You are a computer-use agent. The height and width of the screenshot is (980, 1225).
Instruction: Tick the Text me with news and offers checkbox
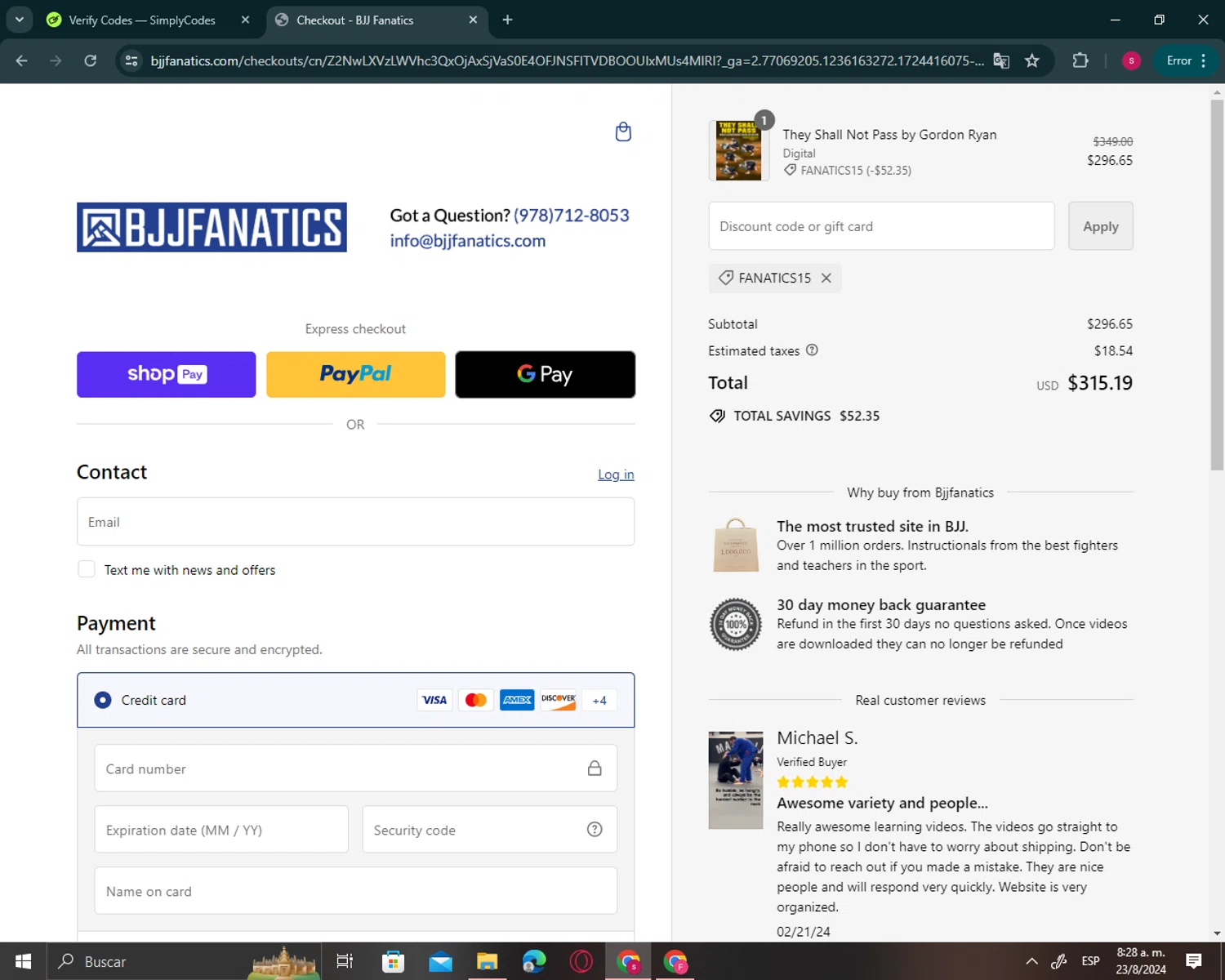click(87, 569)
